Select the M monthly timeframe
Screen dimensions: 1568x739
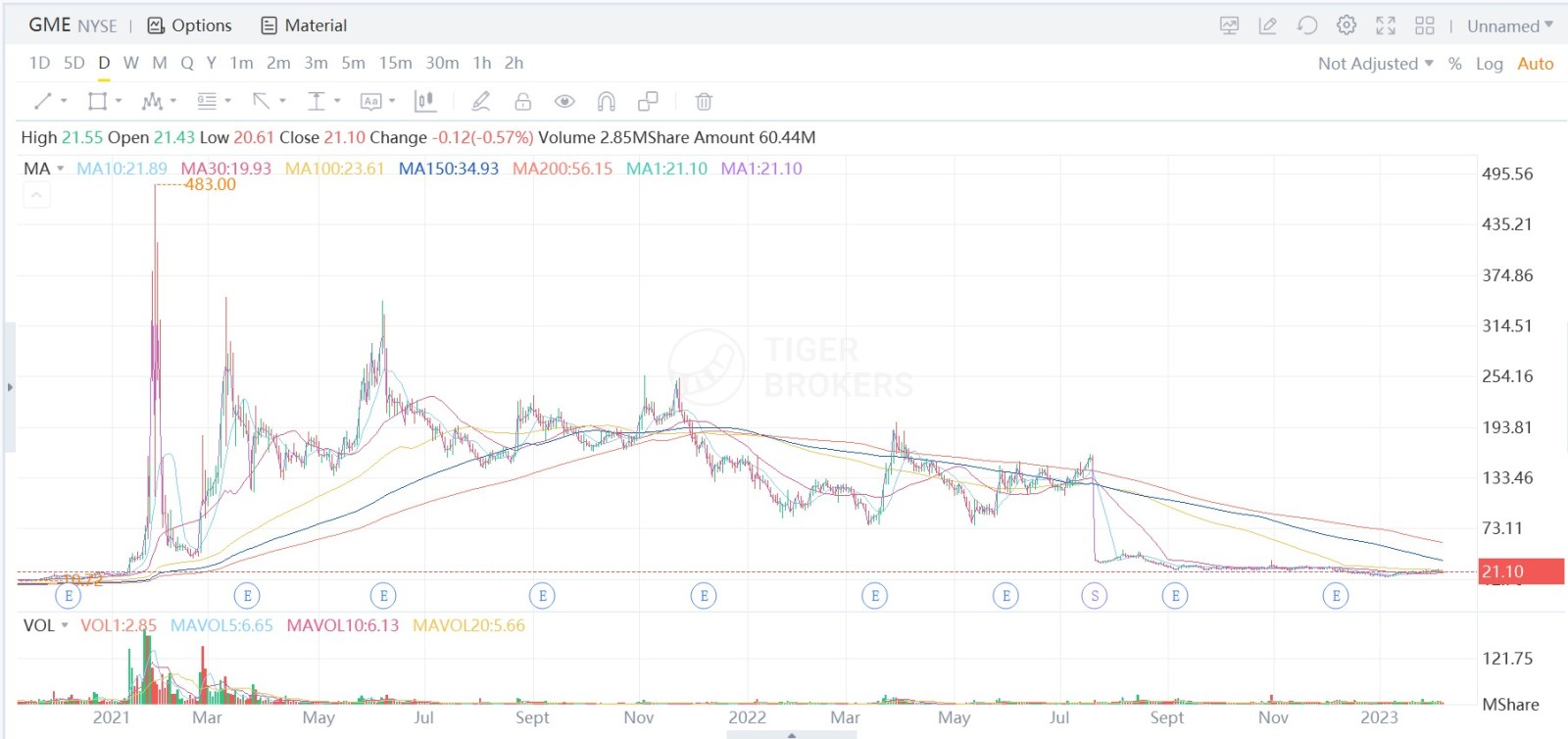160,63
